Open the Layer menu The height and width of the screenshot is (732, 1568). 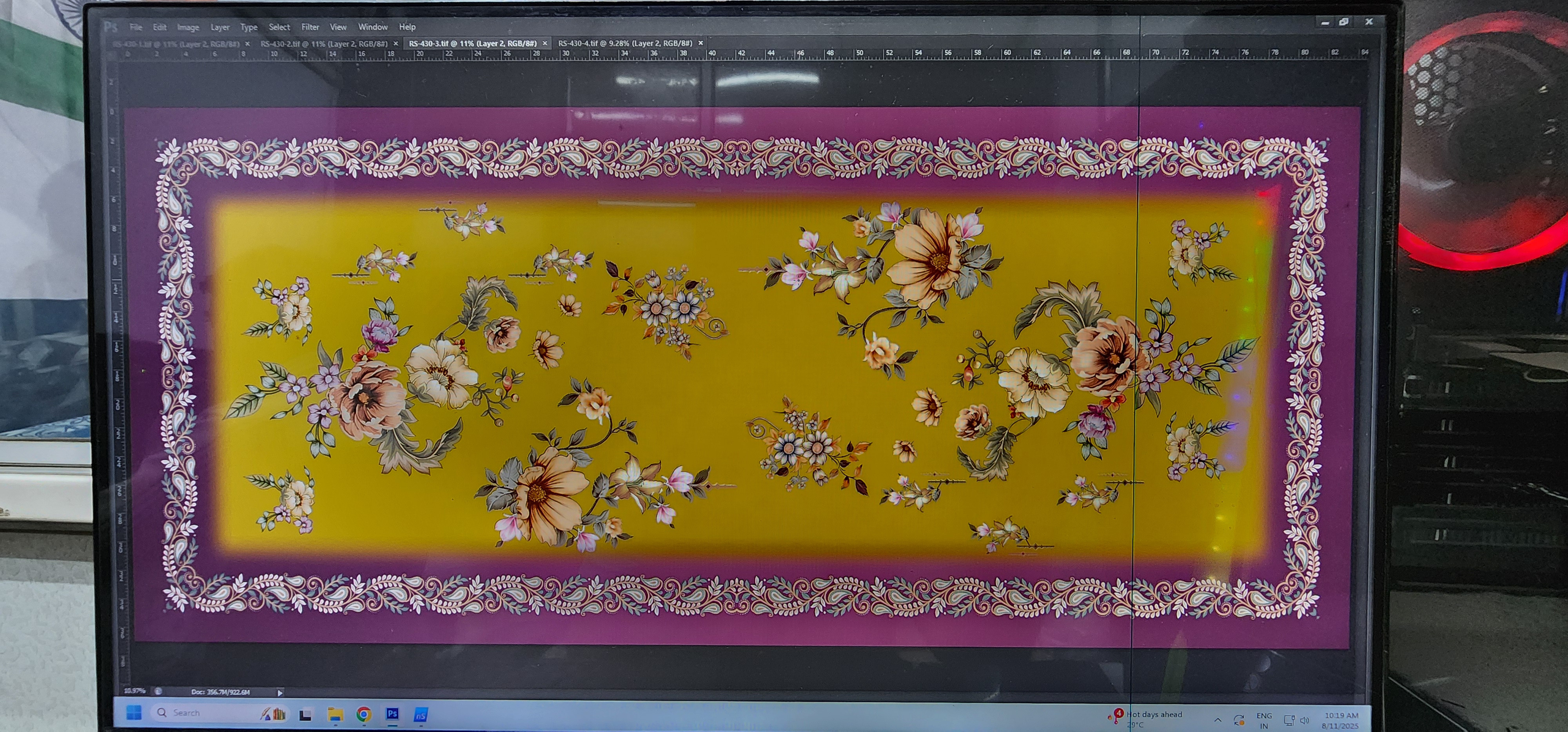tap(220, 27)
